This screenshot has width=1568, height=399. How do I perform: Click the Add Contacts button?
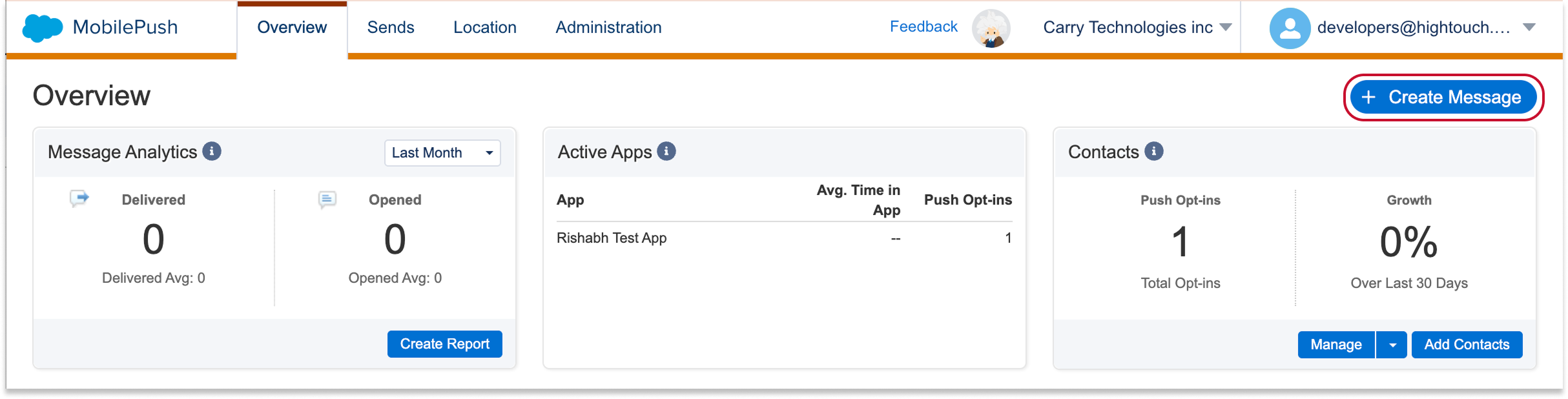1467,345
